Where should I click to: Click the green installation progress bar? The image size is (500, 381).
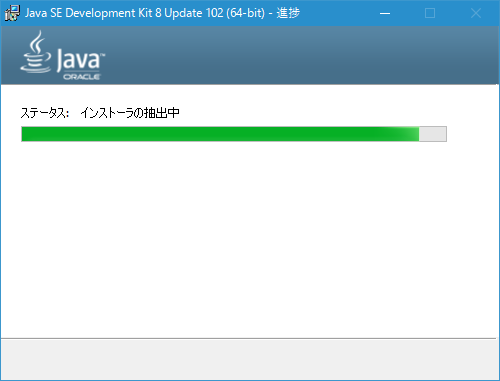[x=234, y=134]
